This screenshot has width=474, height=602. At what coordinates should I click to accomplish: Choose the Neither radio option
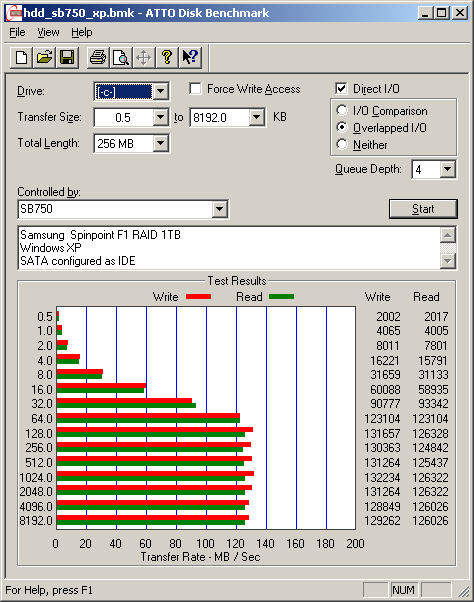click(342, 144)
